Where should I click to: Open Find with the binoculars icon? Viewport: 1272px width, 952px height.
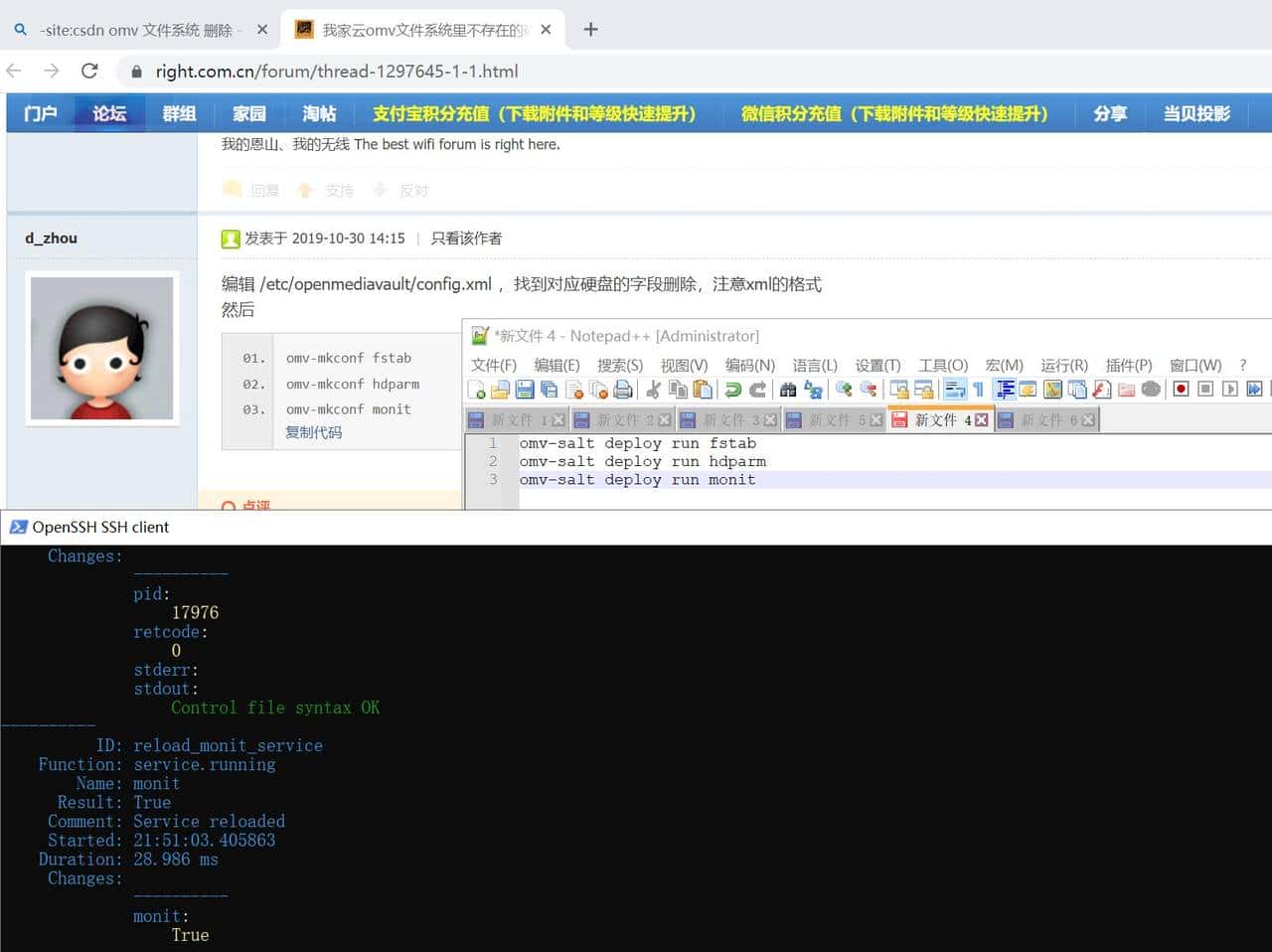tap(788, 390)
